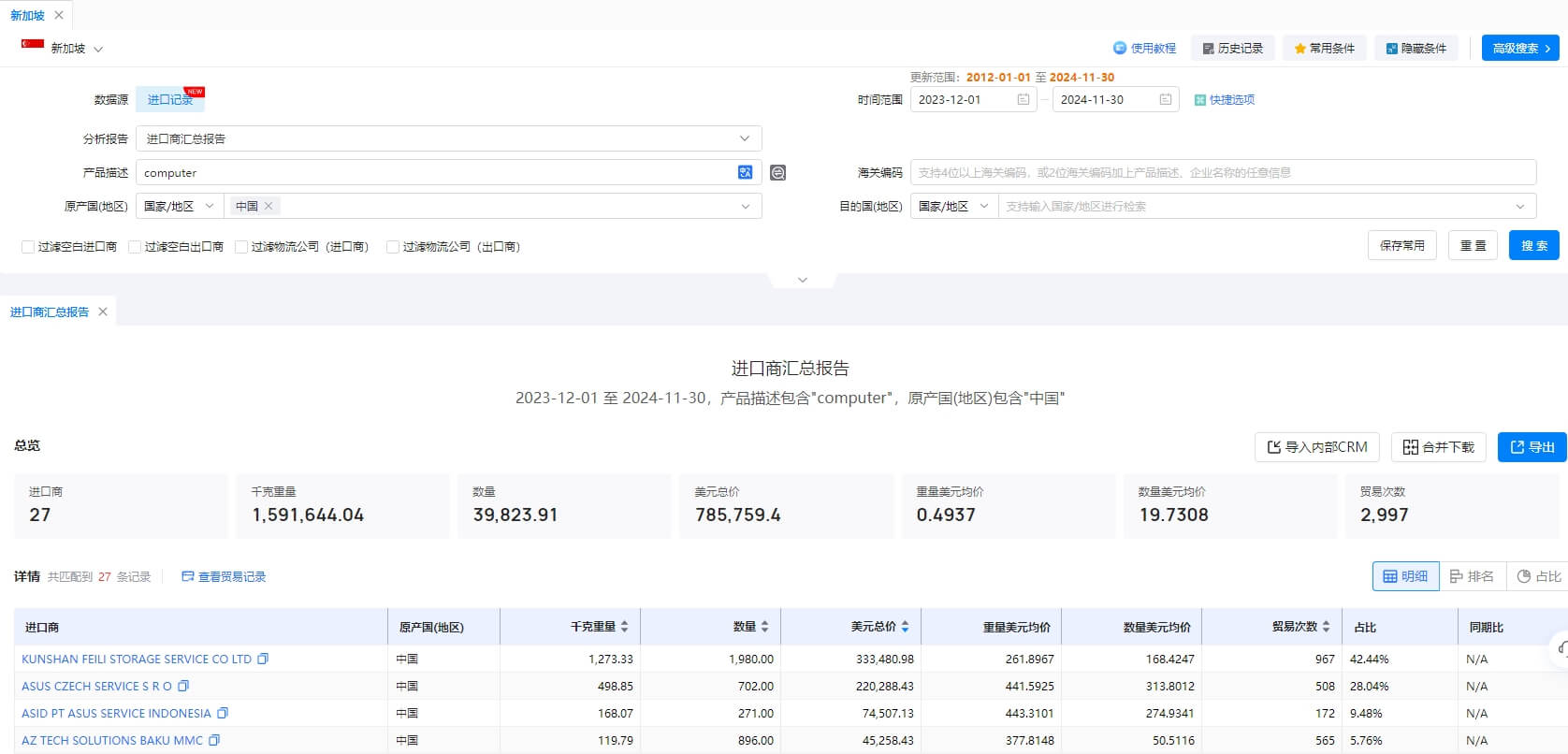The width and height of the screenshot is (1568, 754).
Task: Collapse the search panel chevron
Action: (802, 280)
